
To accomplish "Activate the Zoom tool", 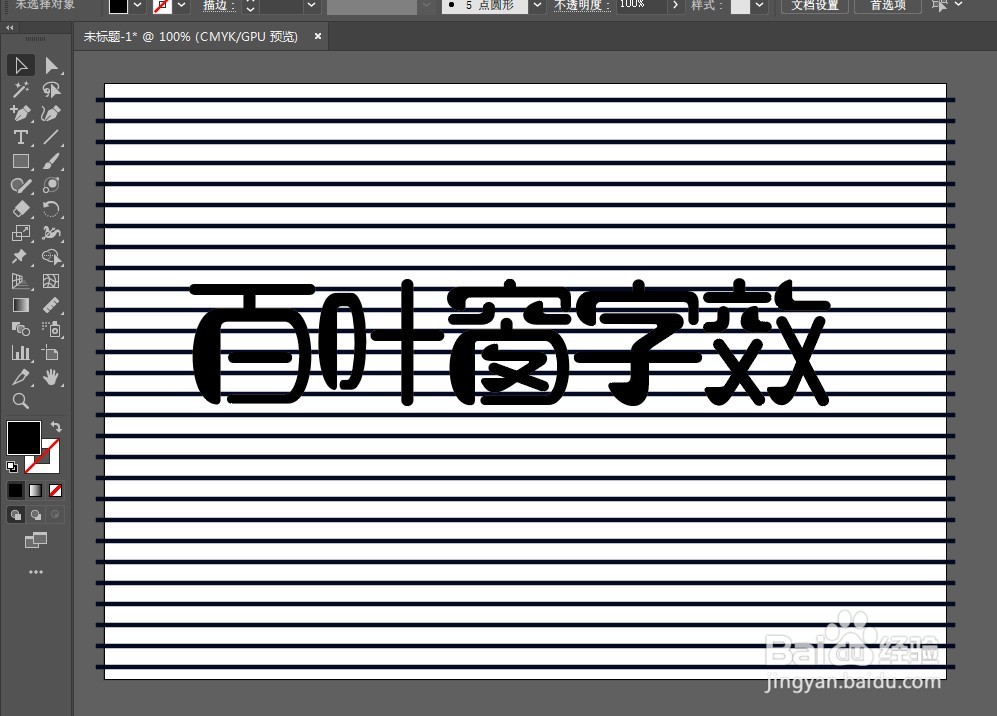I will pyautogui.click(x=20, y=401).
